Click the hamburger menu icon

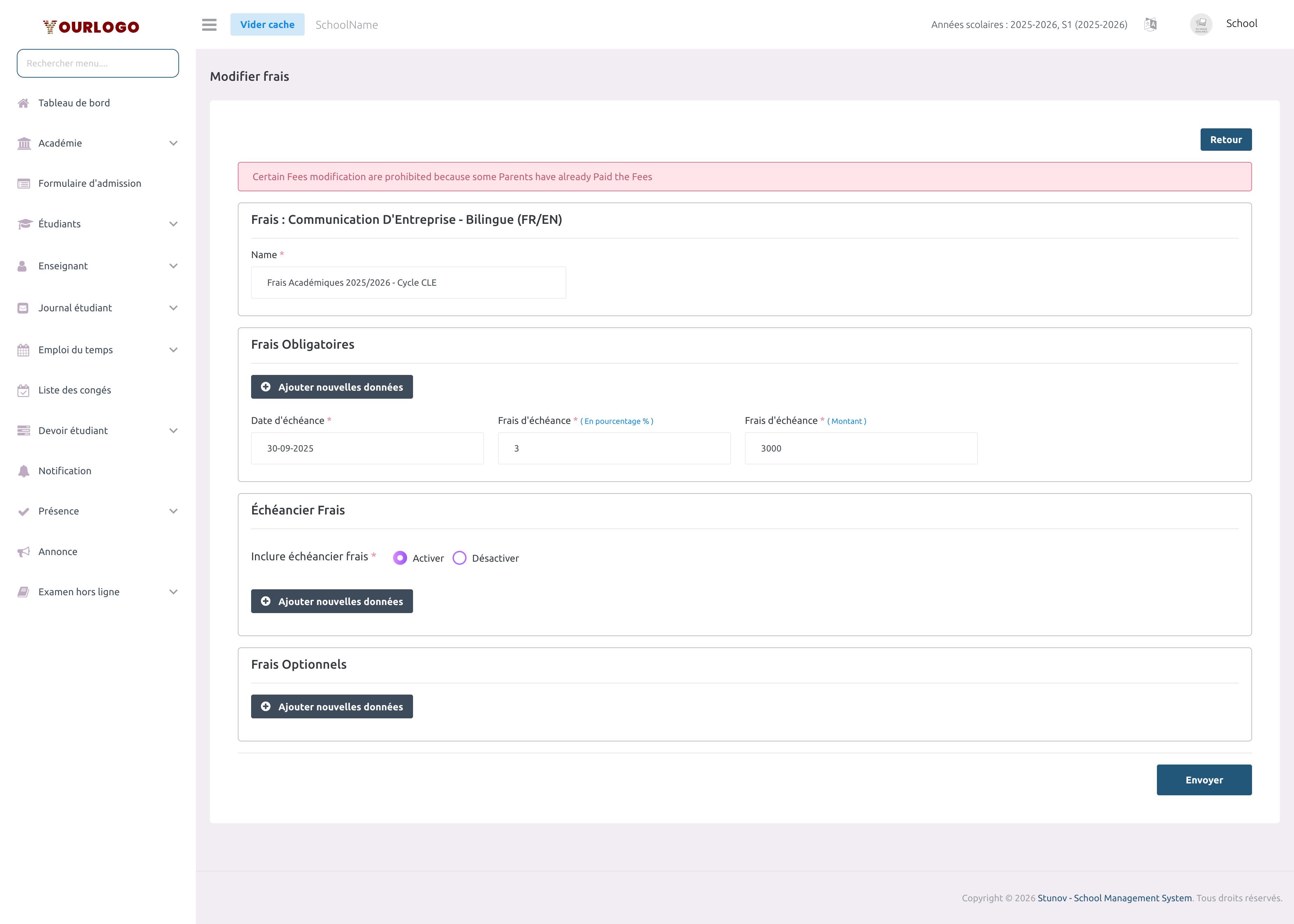(209, 24)
